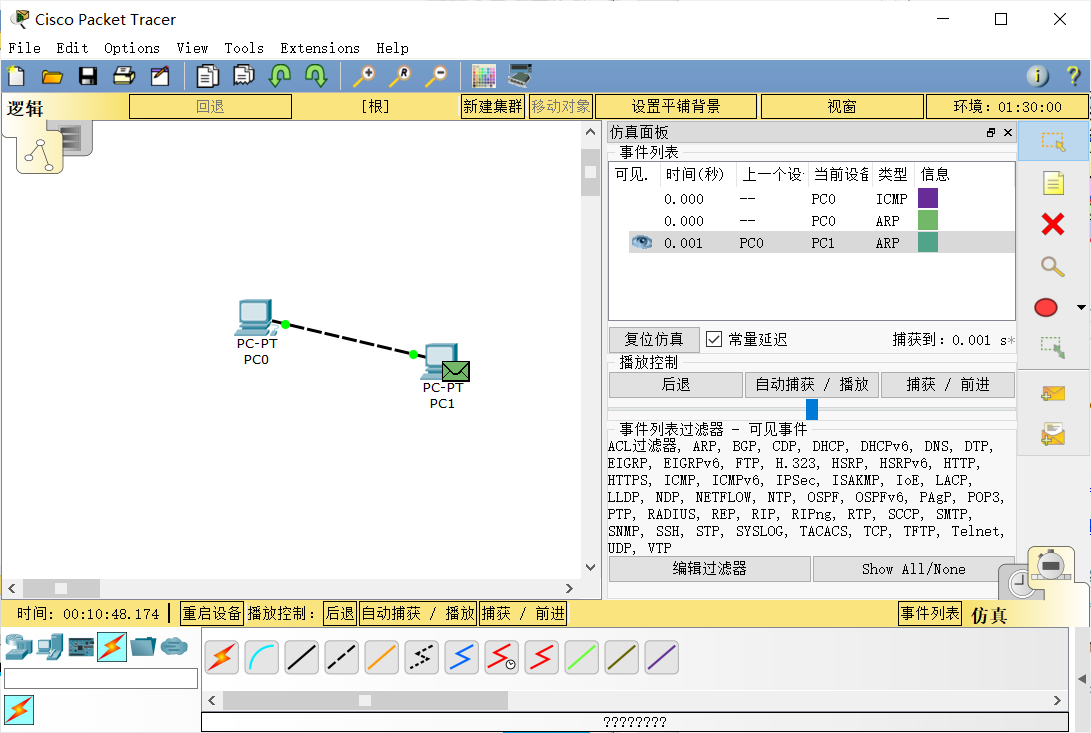Open the File menu
Screen dimensions: 1091x733
pyautogui.click(x=24, y=48)
